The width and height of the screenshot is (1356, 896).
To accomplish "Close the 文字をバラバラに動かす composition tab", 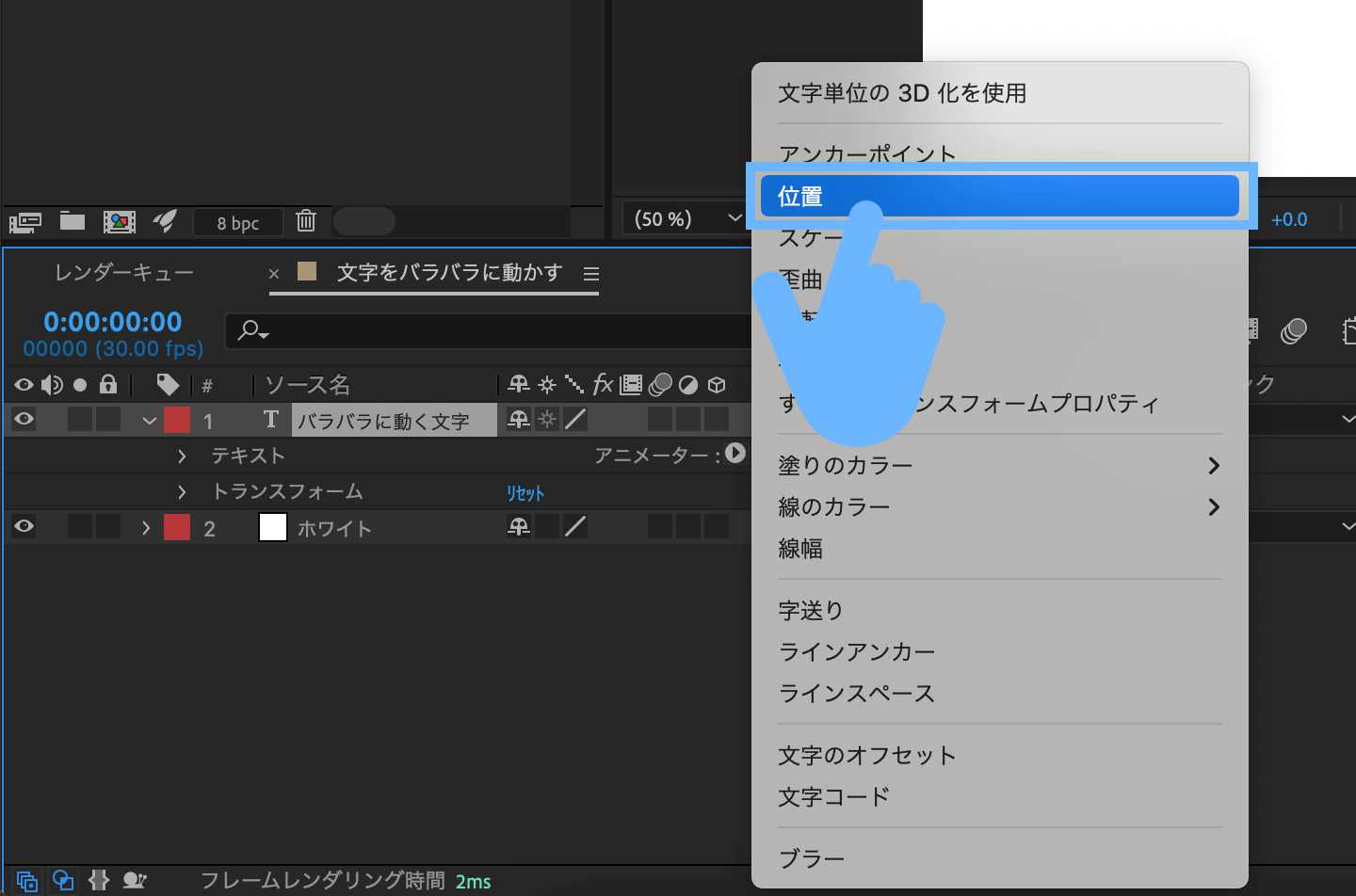I will pyautogui.click(x=274, y=274).
